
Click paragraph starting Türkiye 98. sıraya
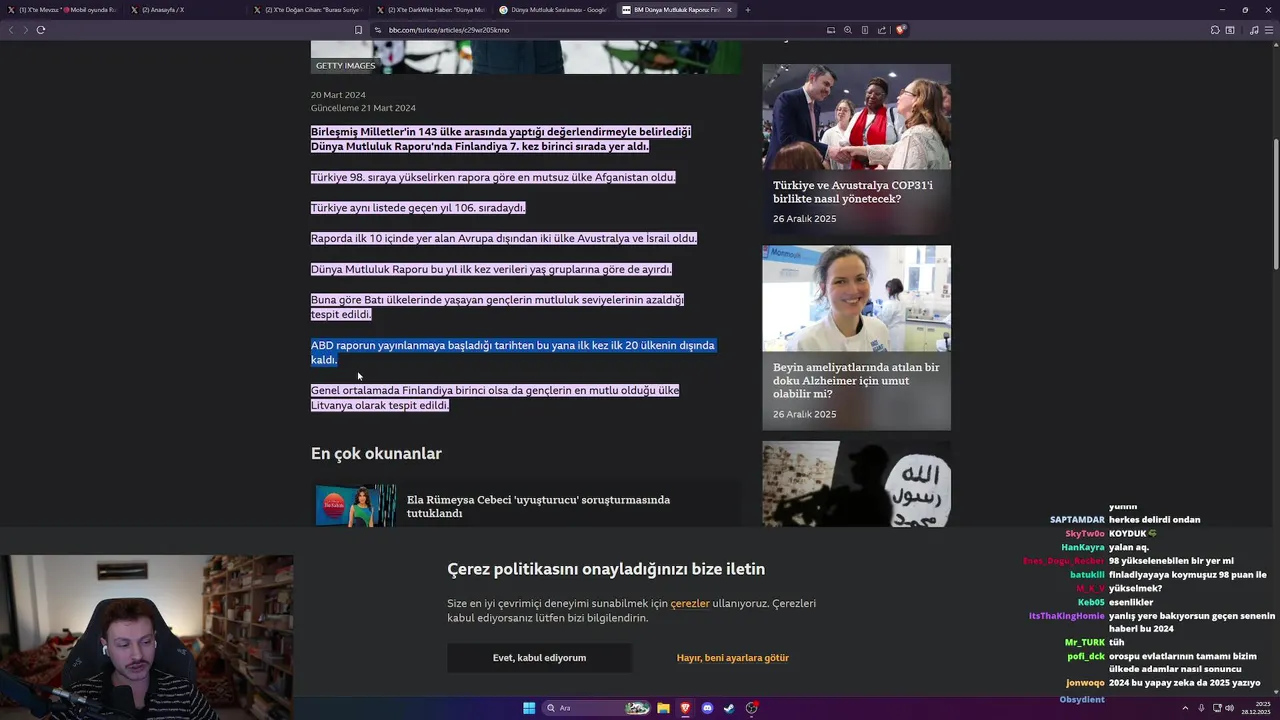coord(493,177)
